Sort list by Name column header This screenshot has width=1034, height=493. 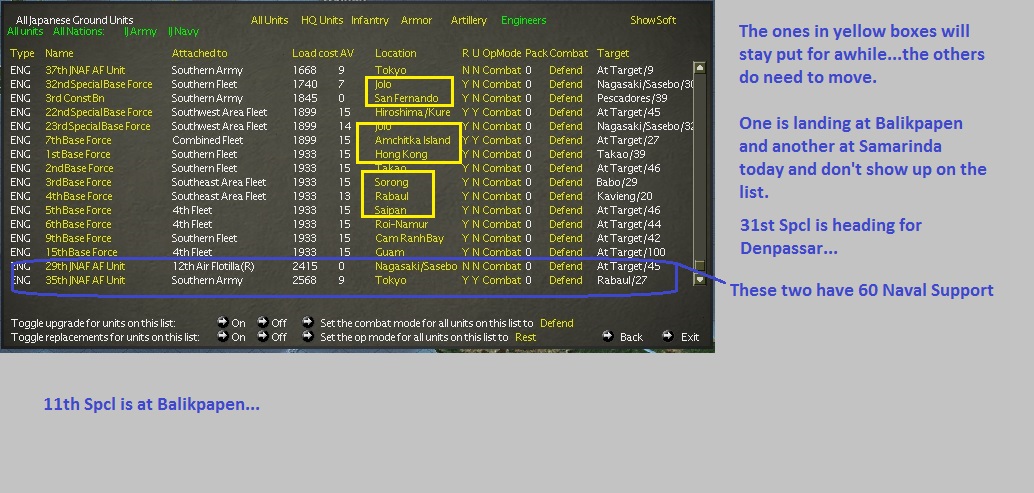[59, 53]
